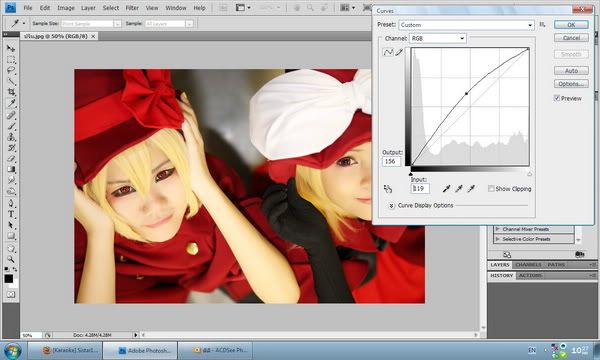This screenshot has width=600, height=360.
Task: Select the Clone Stamp tool
Action: coord(11,137)
